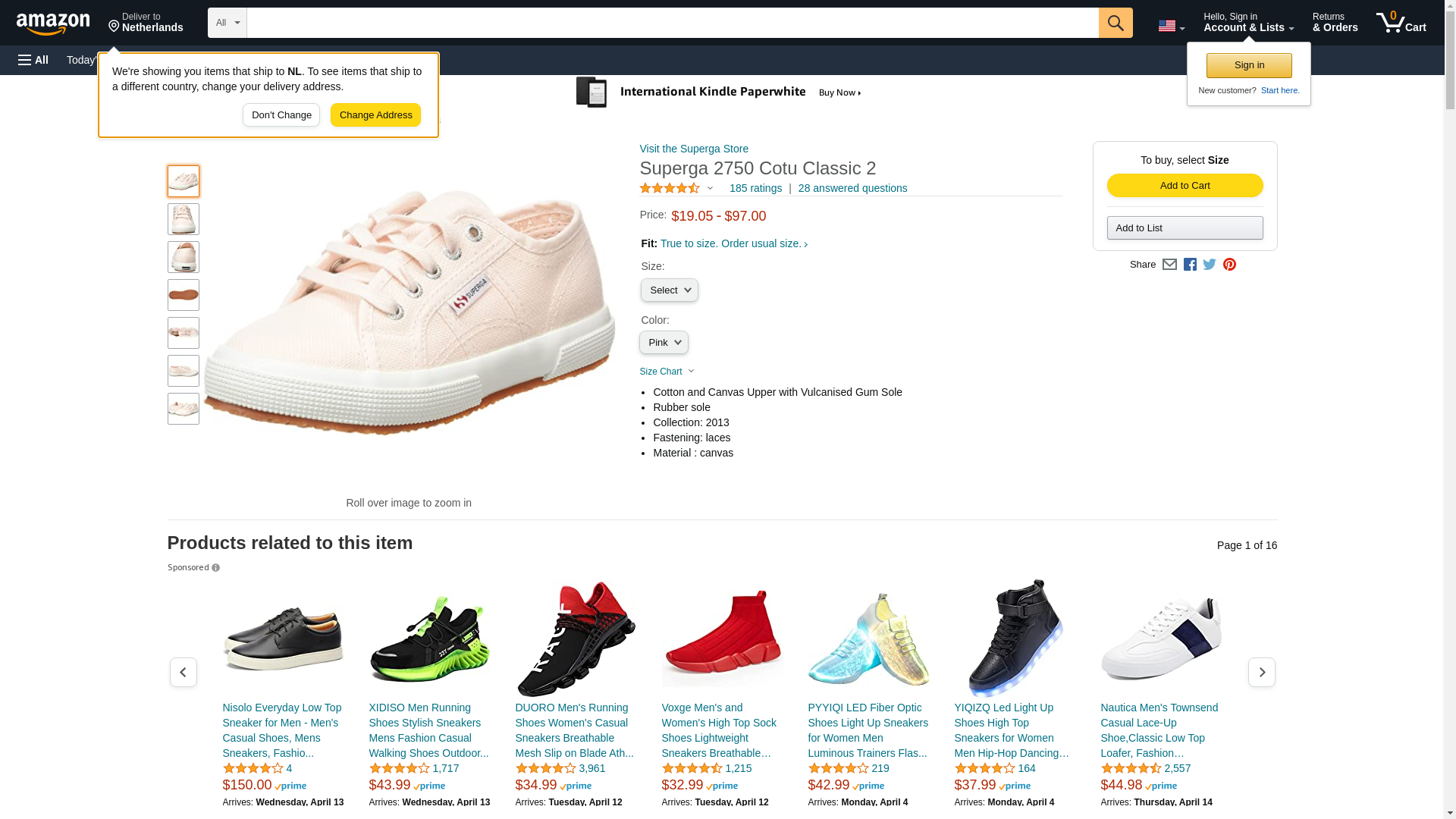Viewport: 1456px width, 819px height.
Task: Go to next related products page
Action: 1262,673
